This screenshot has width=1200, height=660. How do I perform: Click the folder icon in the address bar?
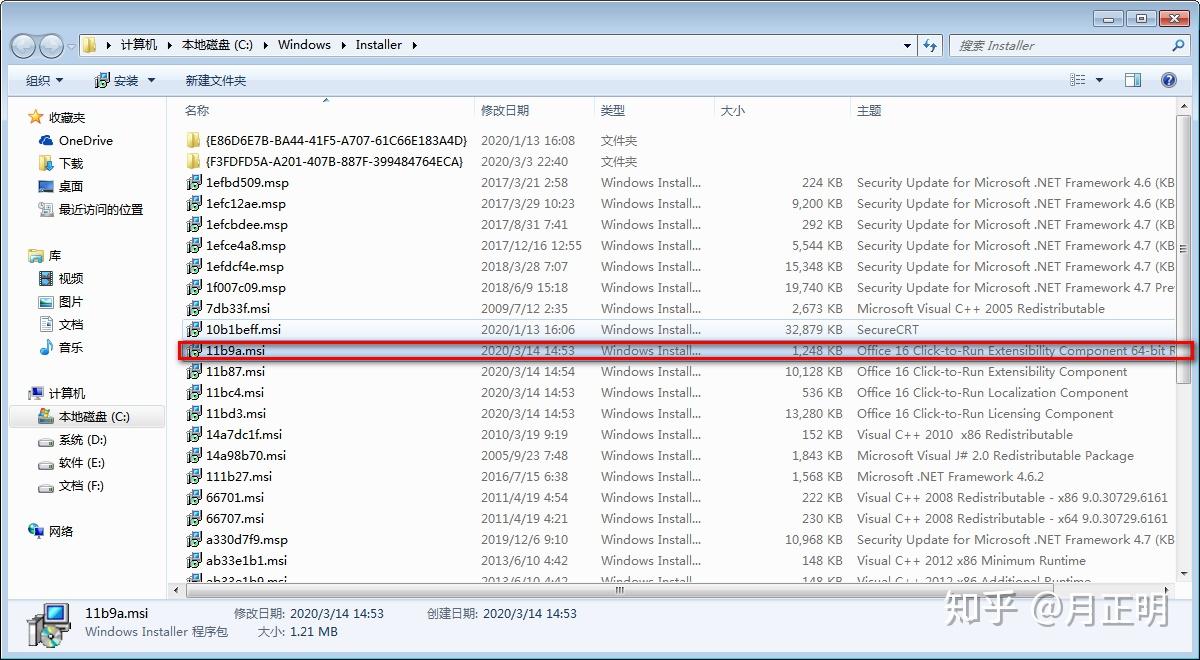(91, 44)
